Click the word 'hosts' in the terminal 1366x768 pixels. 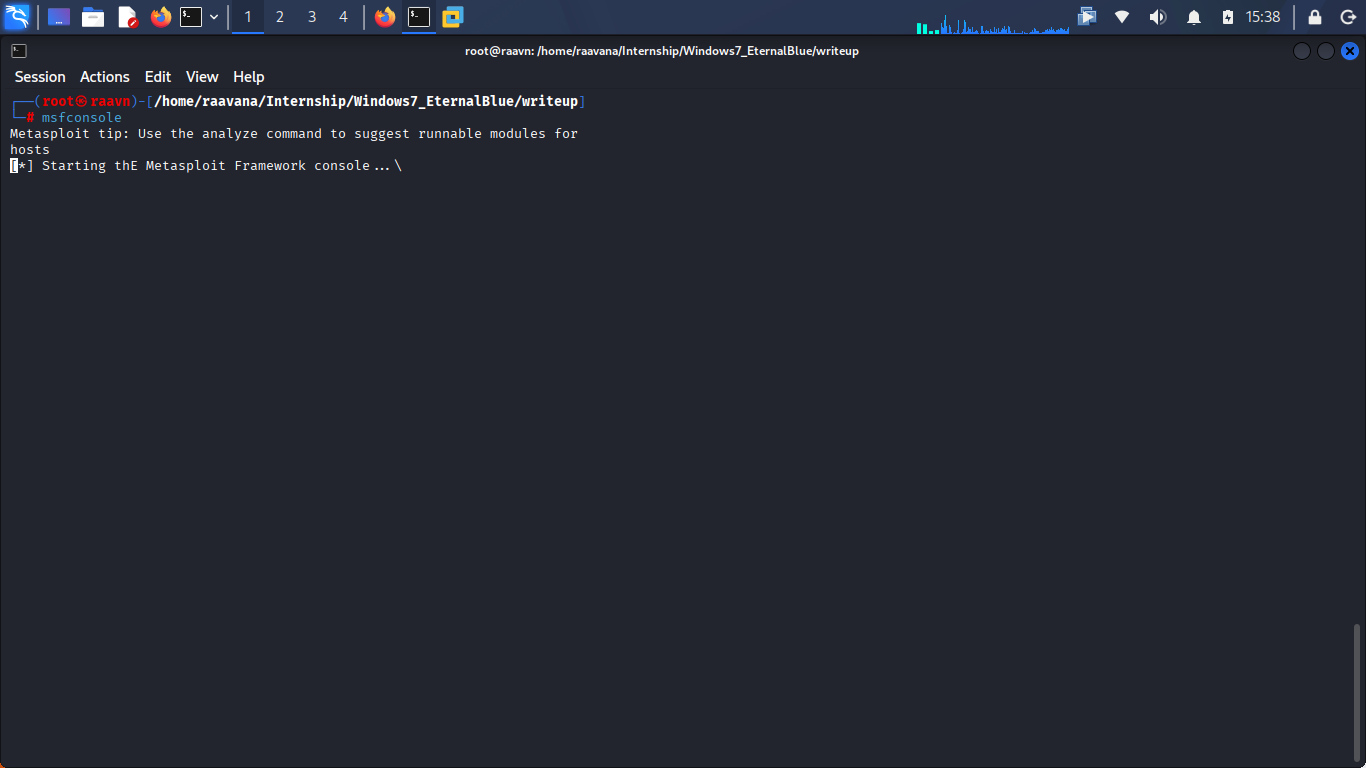(x=30, y=150)
